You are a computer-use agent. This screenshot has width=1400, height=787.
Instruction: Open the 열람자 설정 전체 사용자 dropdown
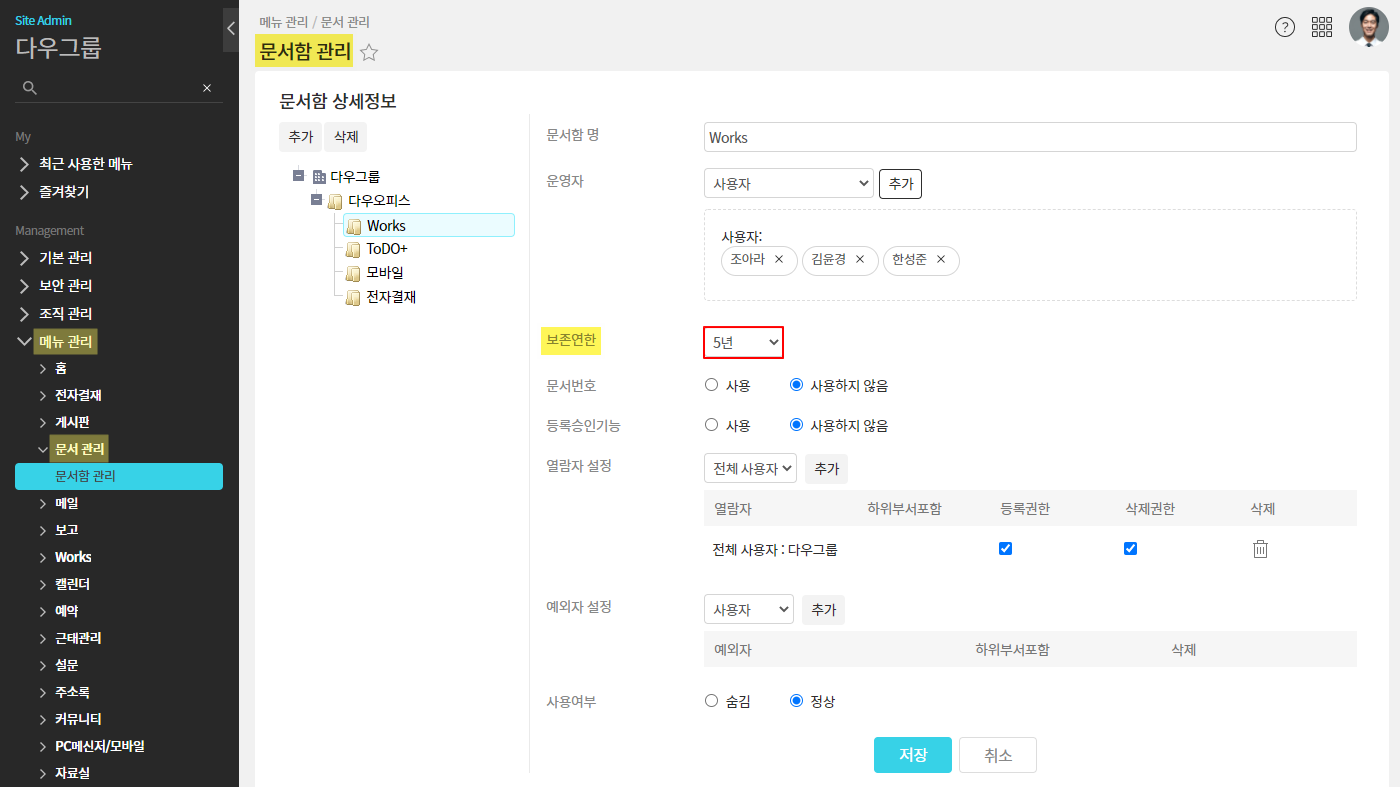click(750, 468)
